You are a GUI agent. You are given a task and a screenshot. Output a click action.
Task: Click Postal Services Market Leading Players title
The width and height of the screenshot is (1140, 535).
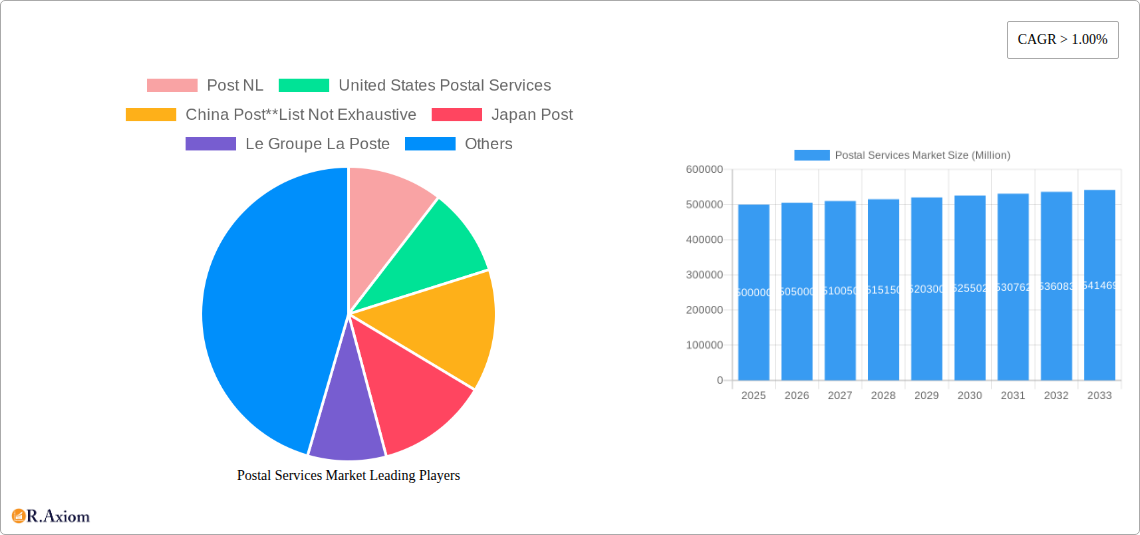coord(348,475)
